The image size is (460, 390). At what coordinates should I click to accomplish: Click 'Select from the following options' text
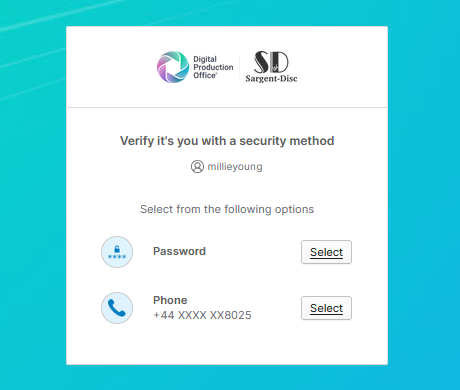(x=227, y=209)
